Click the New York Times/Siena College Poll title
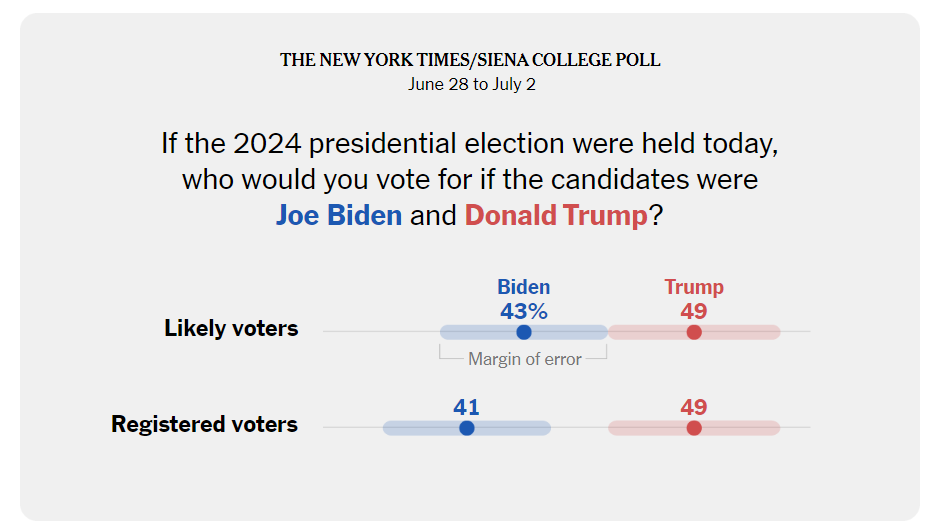 pyautogui.click(x=470, y=60)
